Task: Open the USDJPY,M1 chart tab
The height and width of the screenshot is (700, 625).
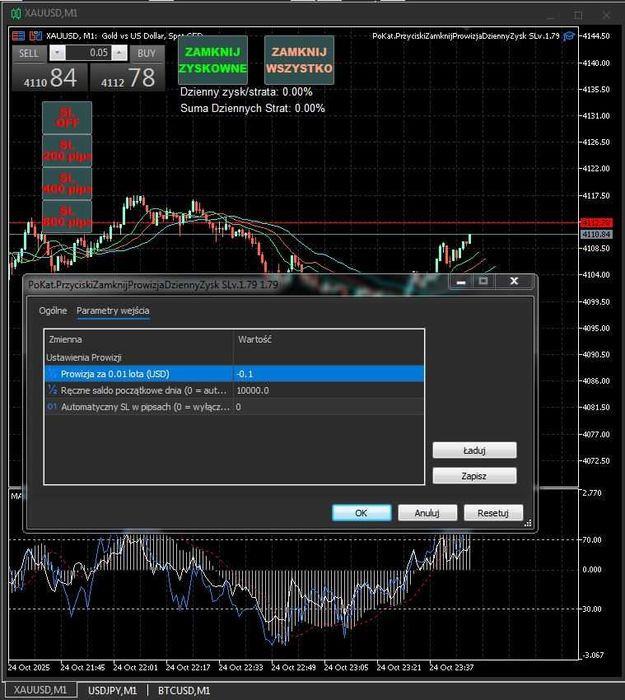Action: 112,691
